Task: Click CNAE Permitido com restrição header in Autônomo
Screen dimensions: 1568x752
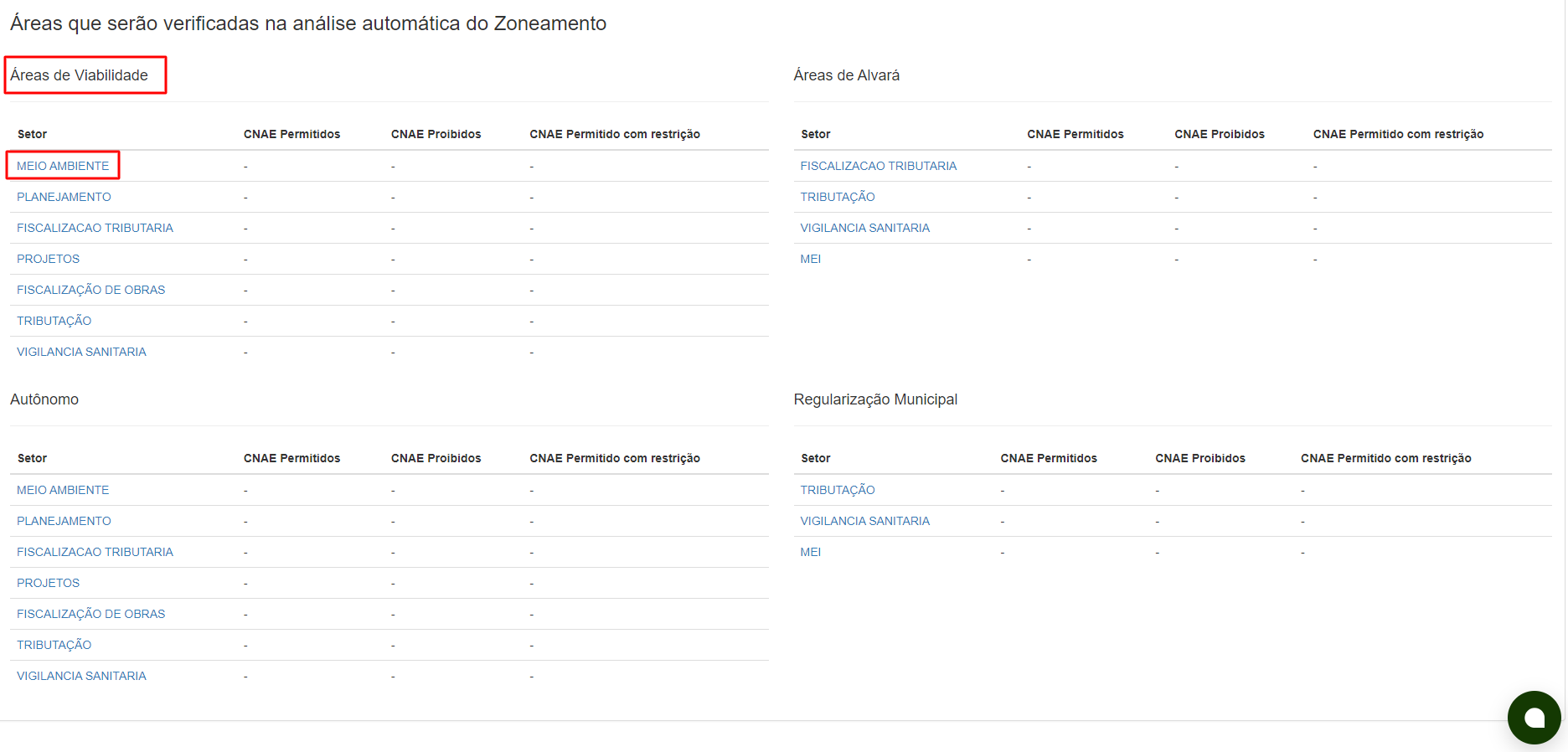Action: tap(615, 458)
